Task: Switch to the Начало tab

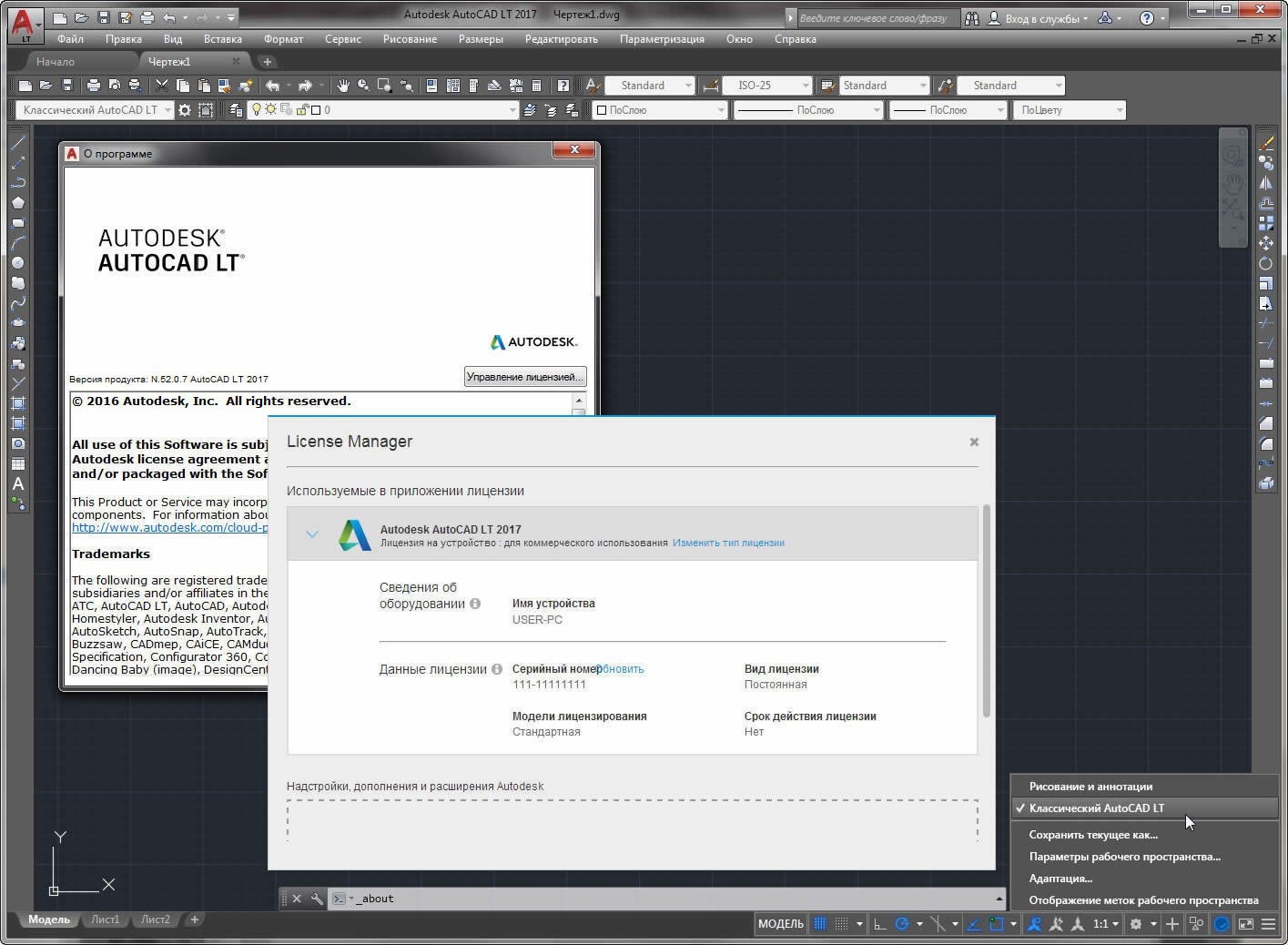Action: pyautogui.click(x=56, y=62)
